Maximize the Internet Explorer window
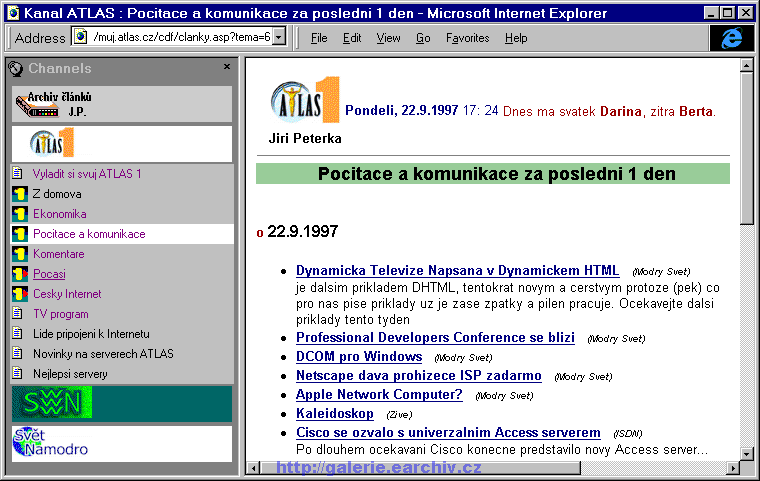Viewport: 760px width, 481px height. (728, 13)
